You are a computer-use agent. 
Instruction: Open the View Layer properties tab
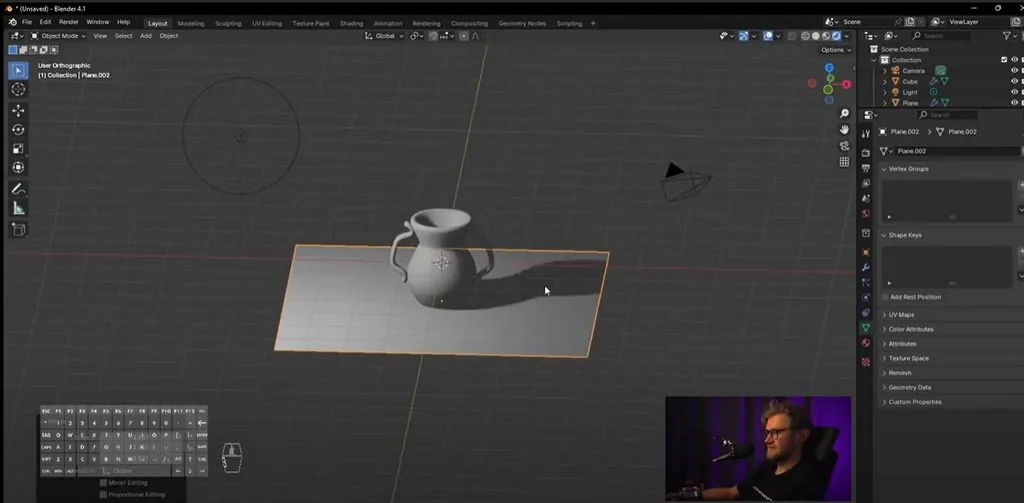click(866, 183)
